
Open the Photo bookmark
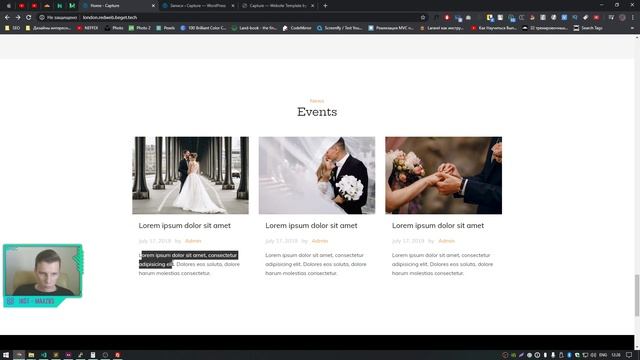pos(114,28)
